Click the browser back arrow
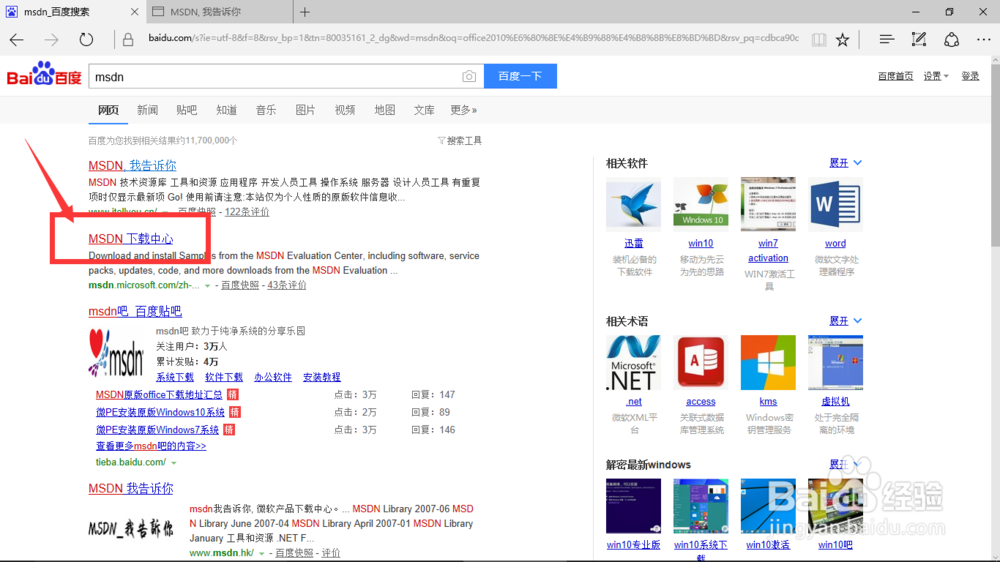Screen dimensions: 1000x562 pos(17,40)
